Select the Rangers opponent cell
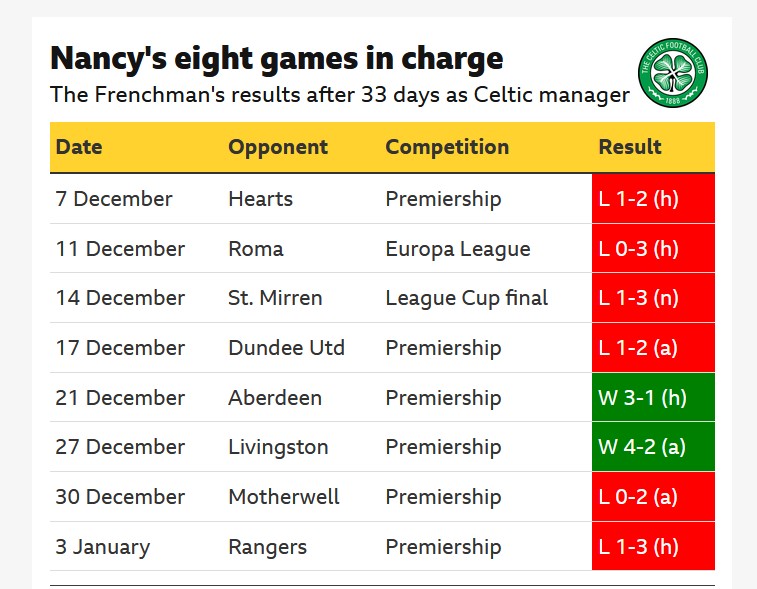This screenshot has height=589, width=757. pos(268,547)
